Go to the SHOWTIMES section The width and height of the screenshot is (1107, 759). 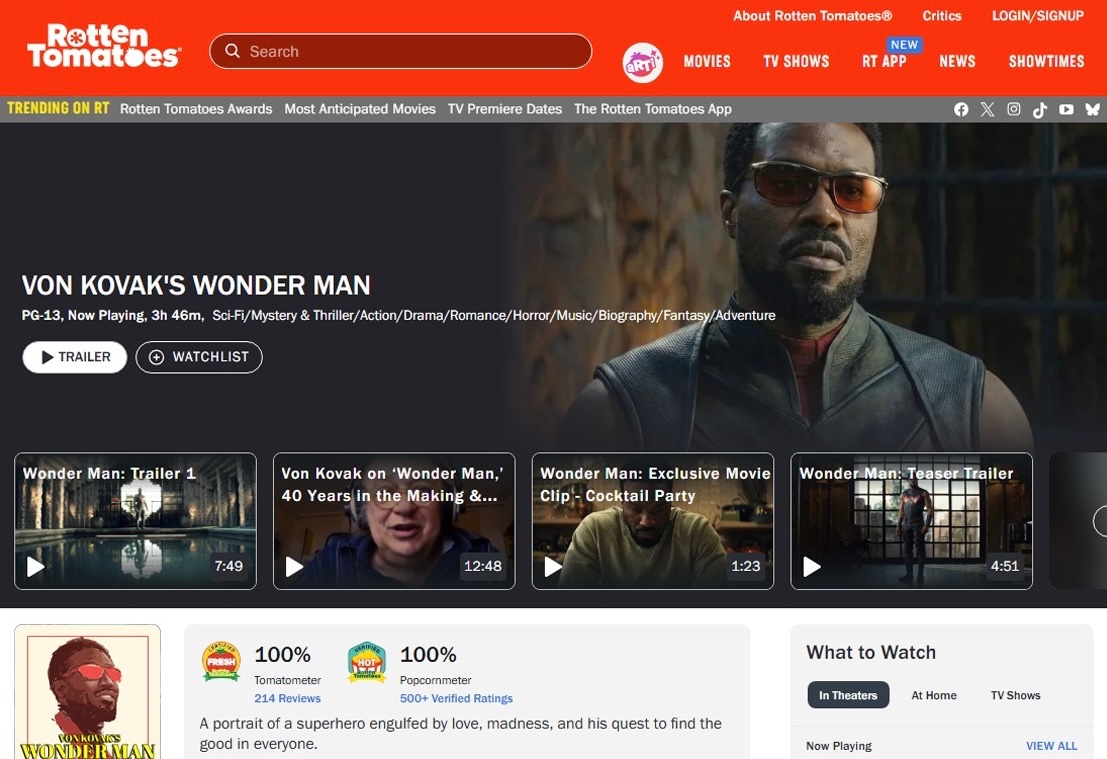point(1046,61)
